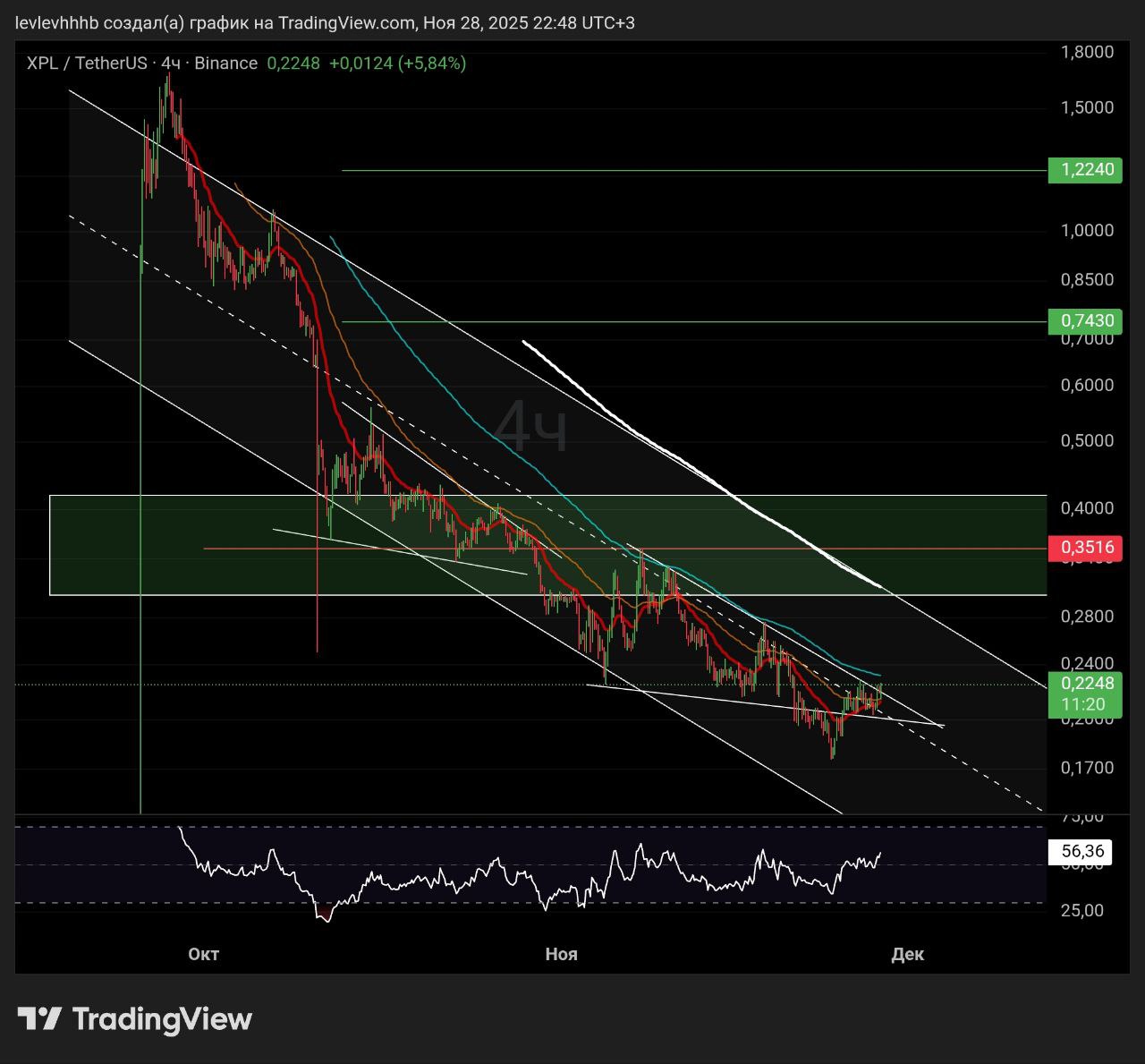Click the +0,0124 (+5,84%) change value
Viewport: 1145px width, 1064px height.
coord(397,64)
